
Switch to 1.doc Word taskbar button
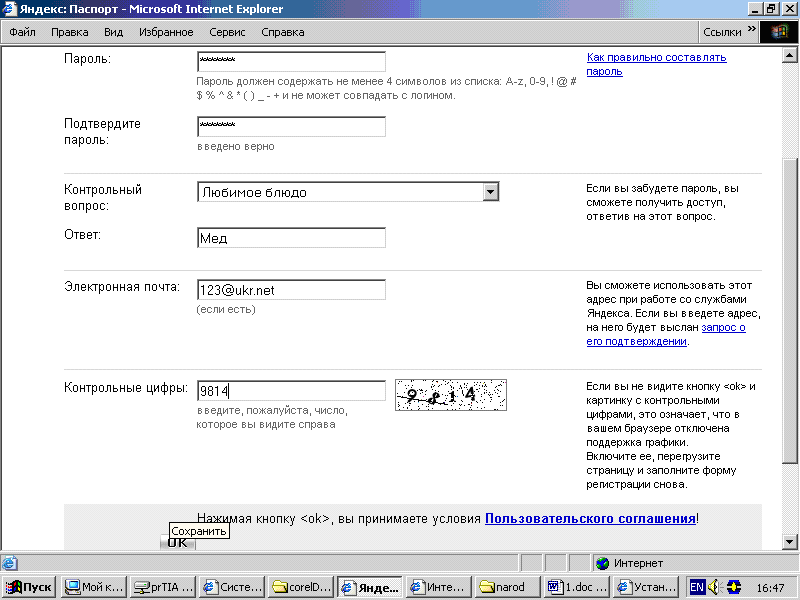(577, 587)
